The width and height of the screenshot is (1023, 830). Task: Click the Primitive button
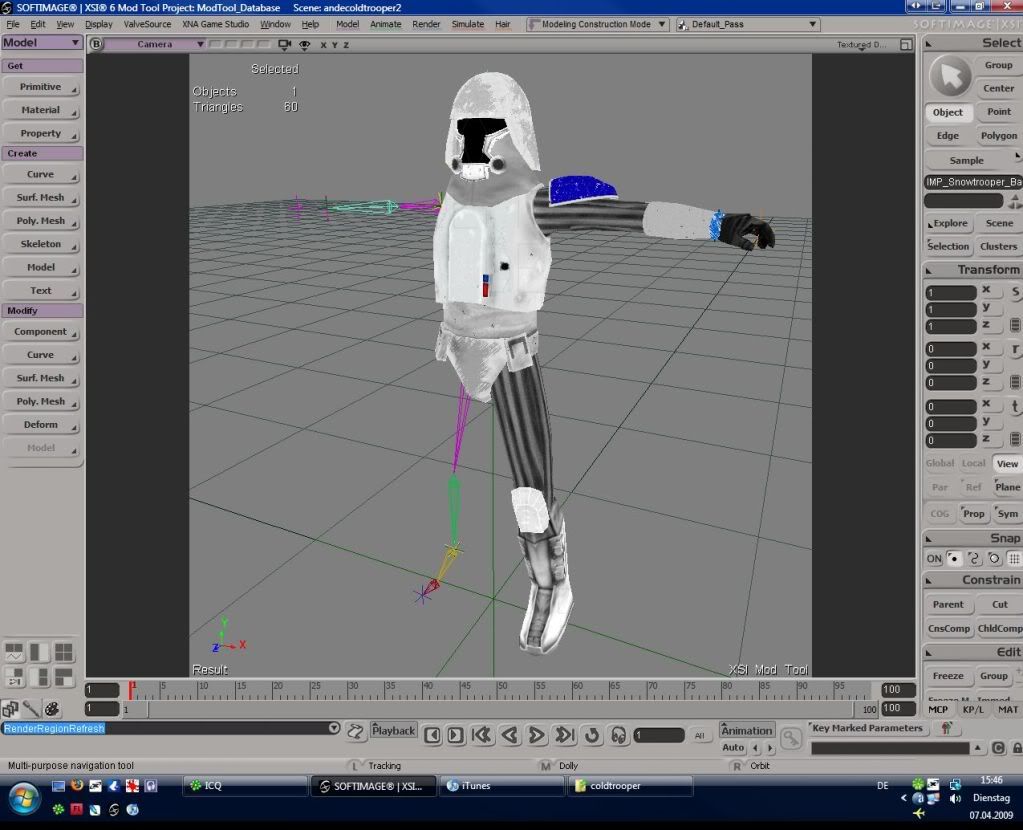point(41,87)
